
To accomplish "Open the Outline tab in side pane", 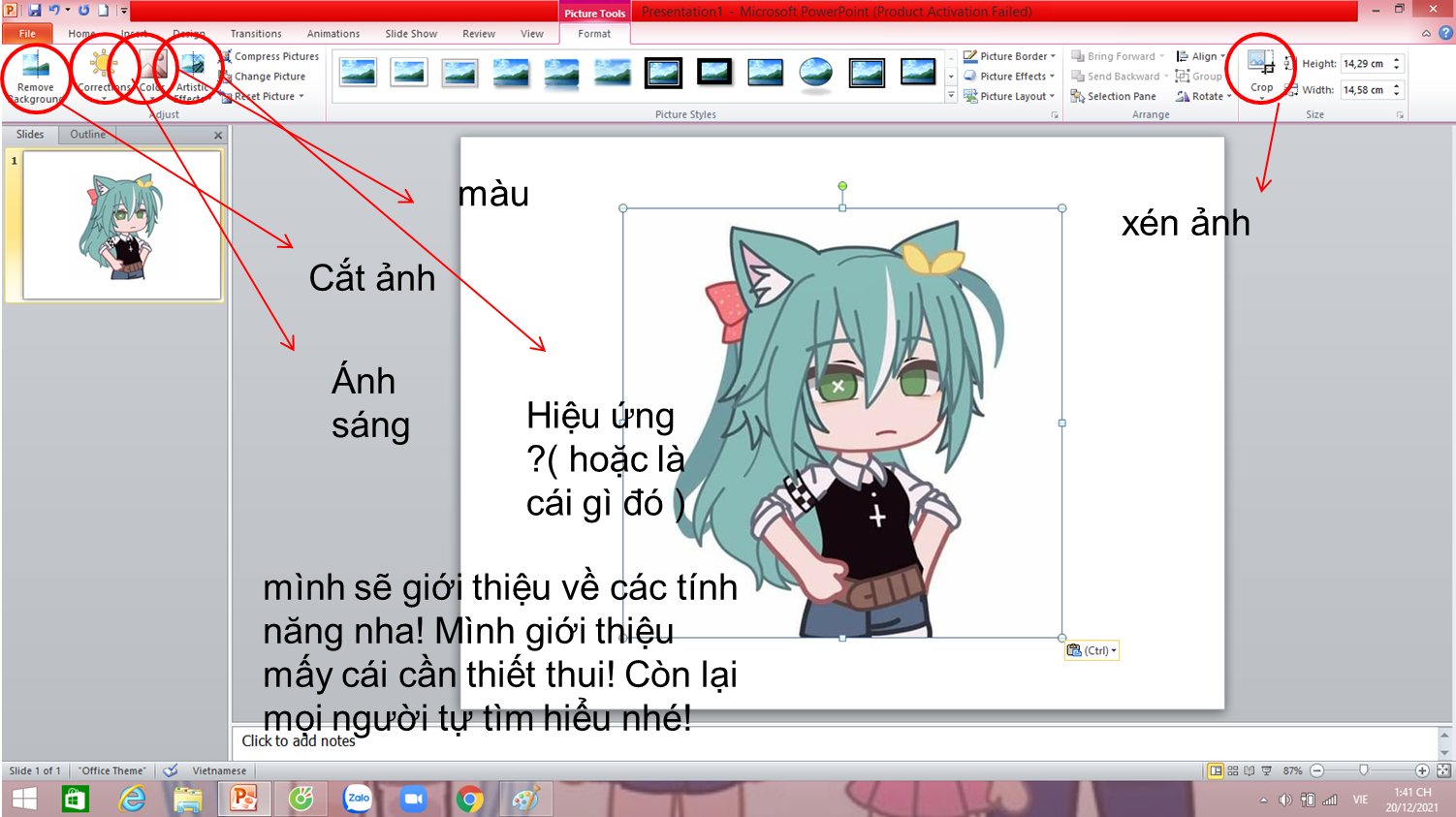I will [87, 135].
